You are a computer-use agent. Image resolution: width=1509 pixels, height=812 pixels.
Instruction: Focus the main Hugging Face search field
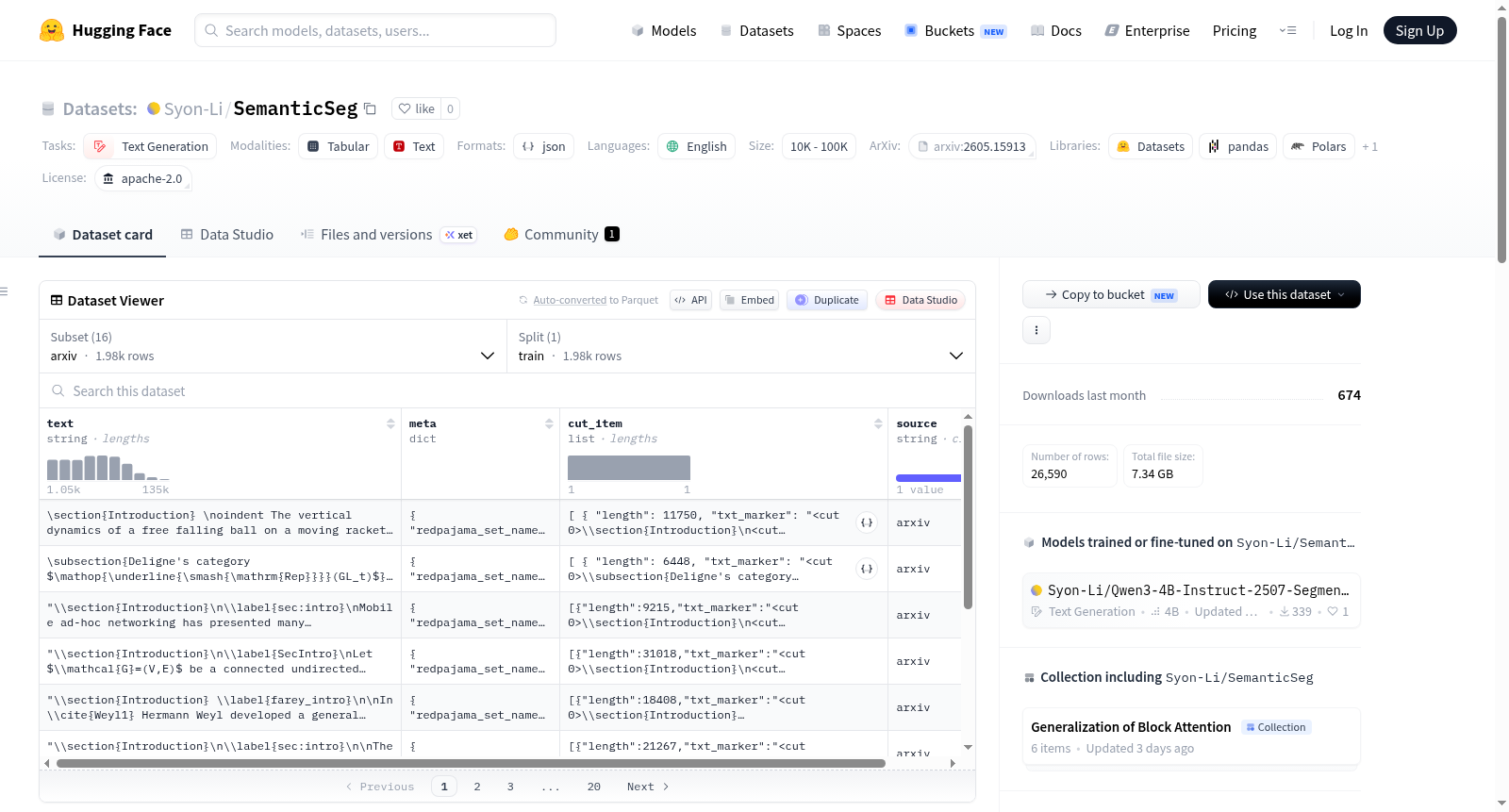[375, 30]
